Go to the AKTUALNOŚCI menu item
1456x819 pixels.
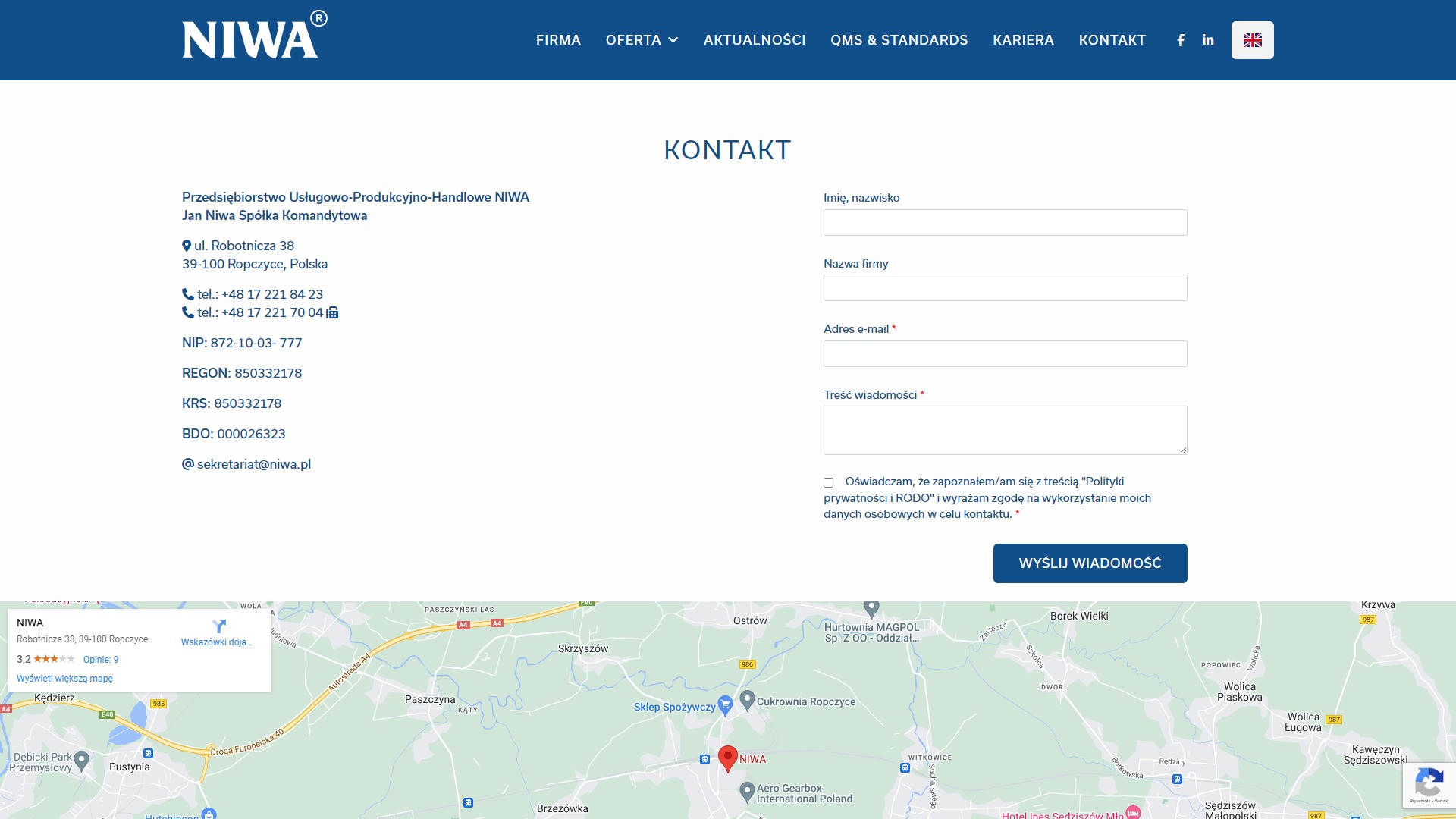coord(755,40)
